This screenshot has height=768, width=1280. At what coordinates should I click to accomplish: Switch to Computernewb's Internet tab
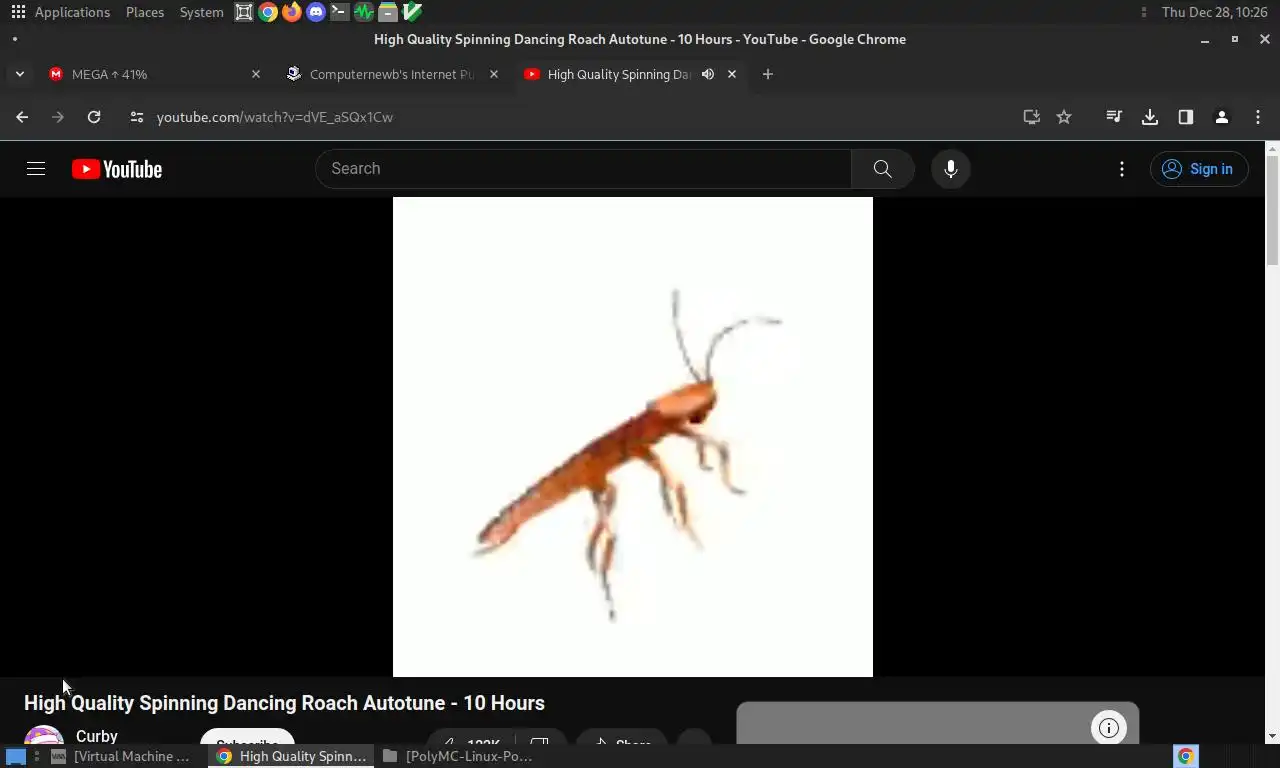click(x=392, y=74)
